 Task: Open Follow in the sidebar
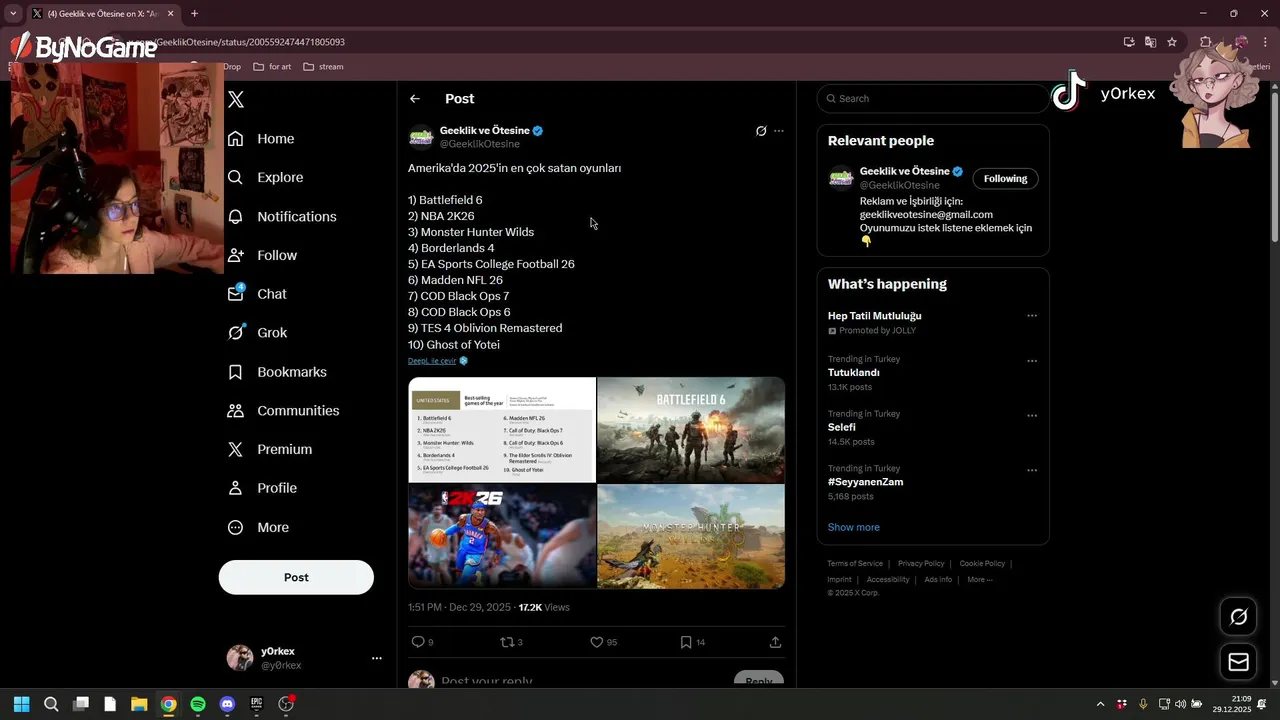pos(263,255)
